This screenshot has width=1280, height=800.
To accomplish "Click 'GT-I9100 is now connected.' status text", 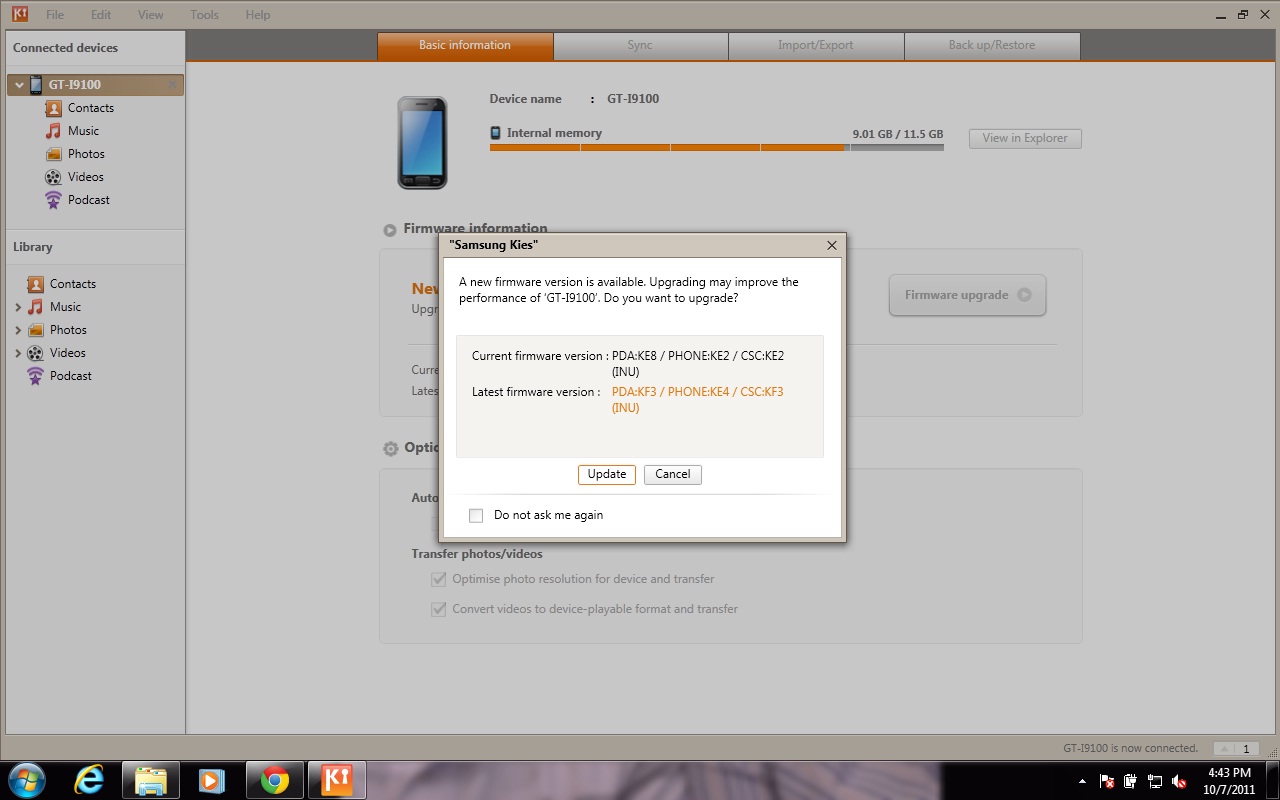I will click(x=1130, y=749).
